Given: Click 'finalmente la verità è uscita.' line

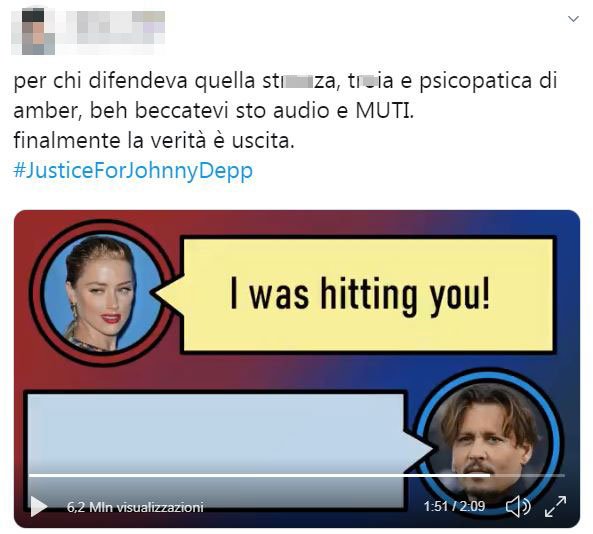Looking at the screenshot, I should click(x=154, y=141).
